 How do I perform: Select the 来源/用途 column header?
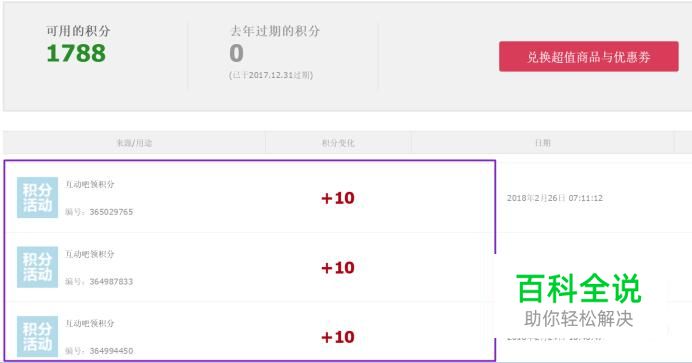pos(134,143)
